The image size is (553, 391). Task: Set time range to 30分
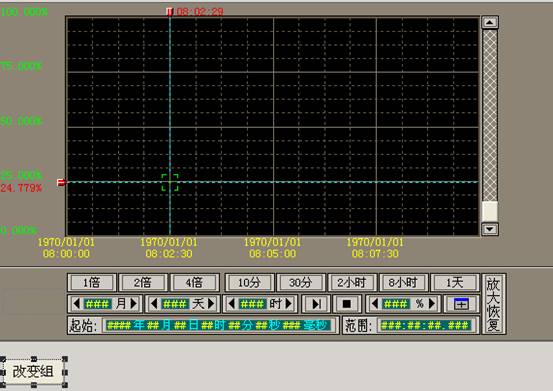pyautogui.click(x=301, y=282)
